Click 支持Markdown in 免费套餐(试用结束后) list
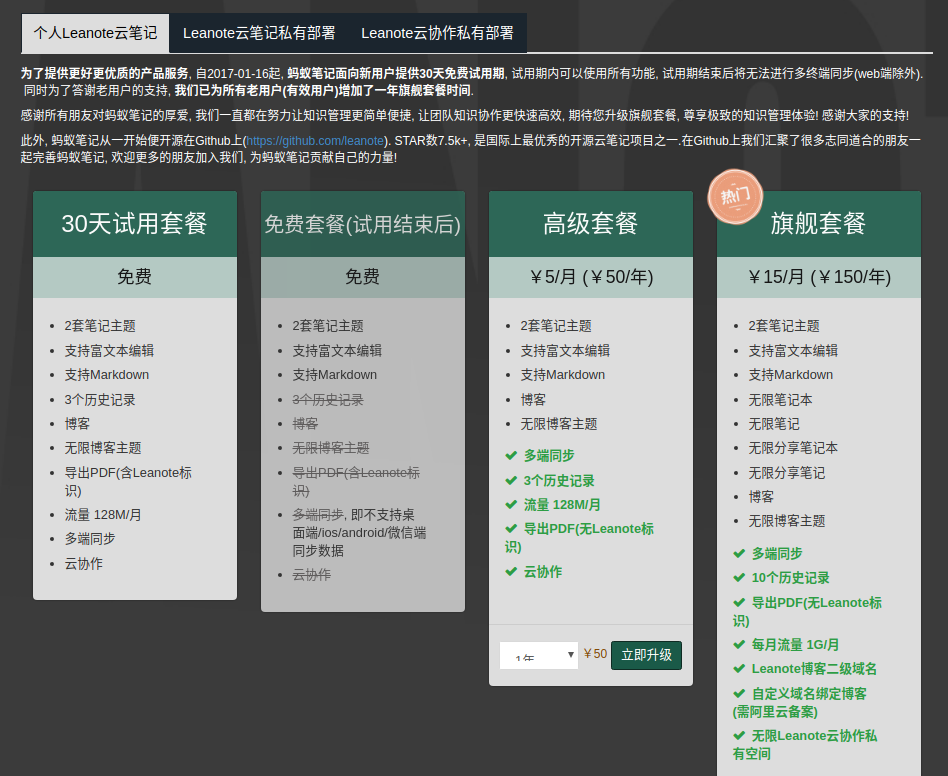Screen dimensions: 948x776 pyautogui.click(x=334, y=375)
